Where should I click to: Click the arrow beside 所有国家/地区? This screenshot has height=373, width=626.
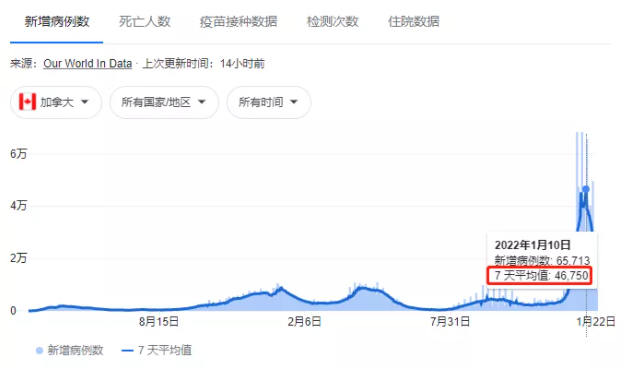pos(202,102)
